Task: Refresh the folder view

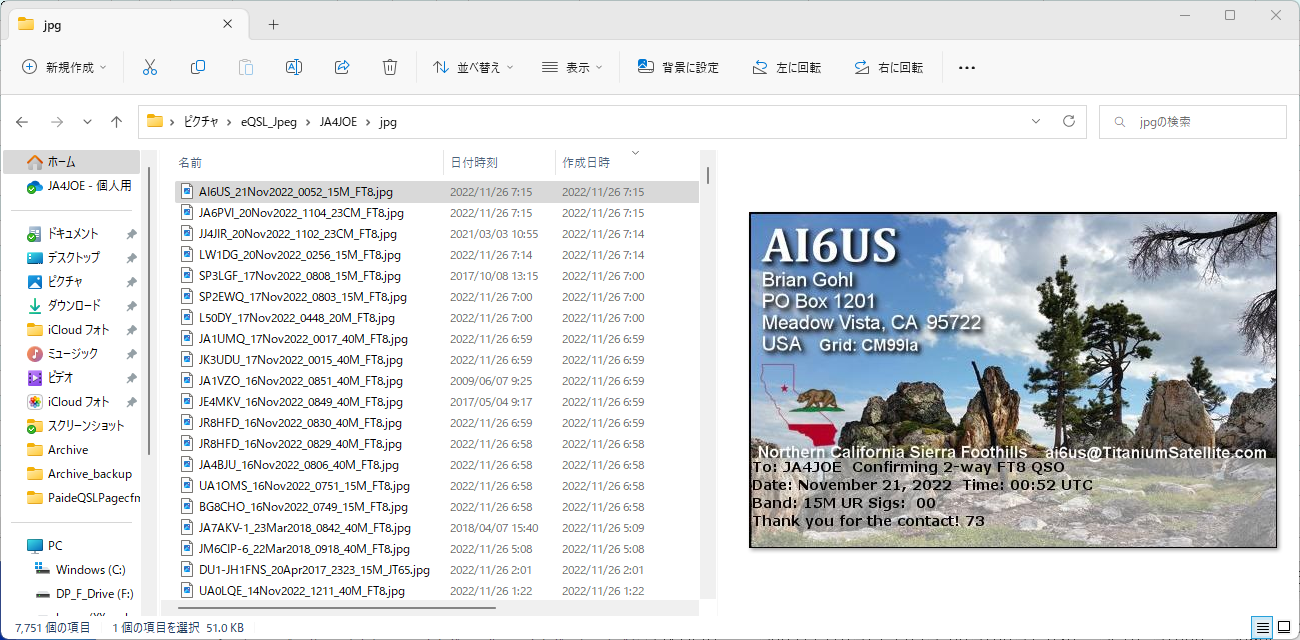Action: click(1068, 121)
